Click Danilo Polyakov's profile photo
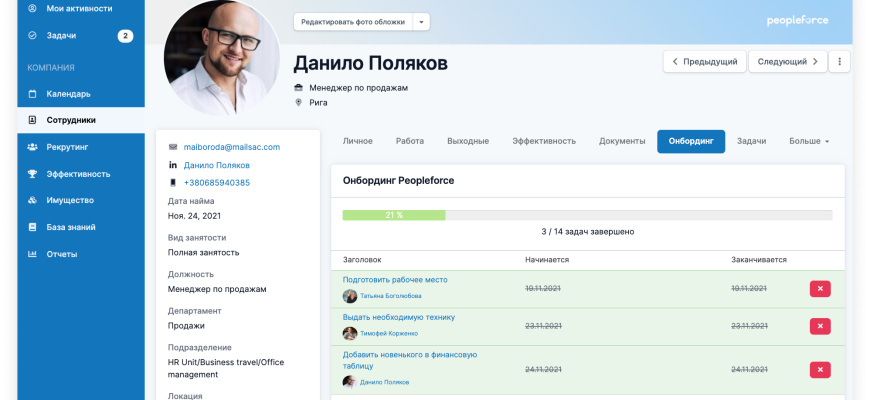The height and width of the screenshot is (400, 870). coord(220,57)
